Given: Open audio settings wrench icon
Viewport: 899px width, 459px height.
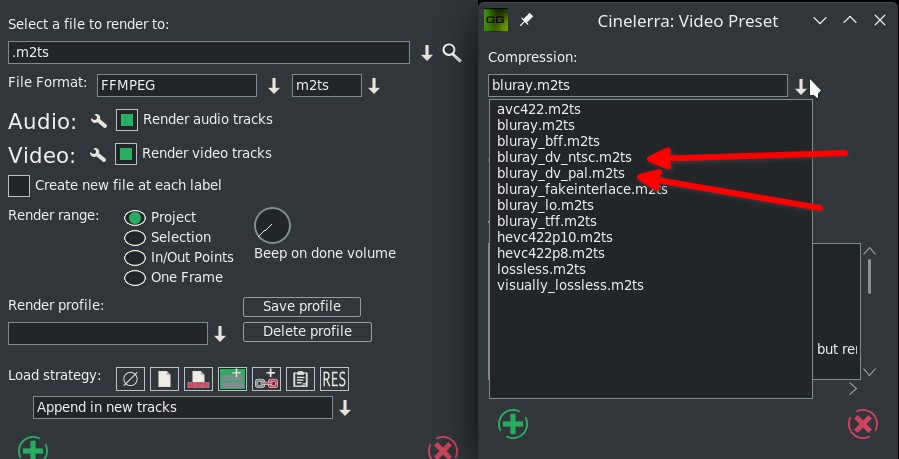Looking at the screenshot, I should click(98, 121).
